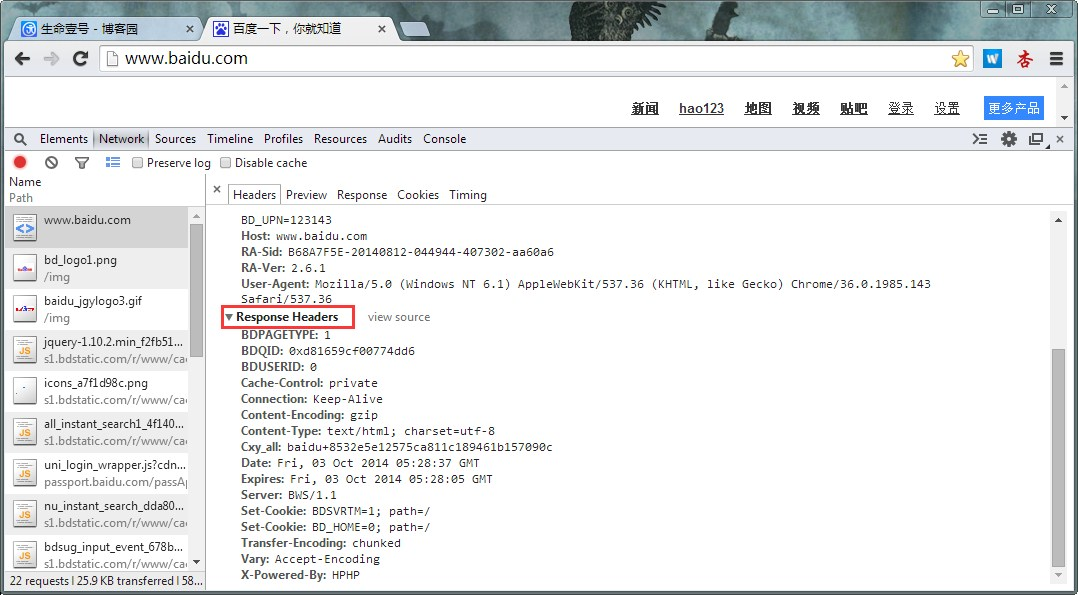1078x595 pixels.
Task: Switch to the Timing detail tab
Action: pos(468,195)
